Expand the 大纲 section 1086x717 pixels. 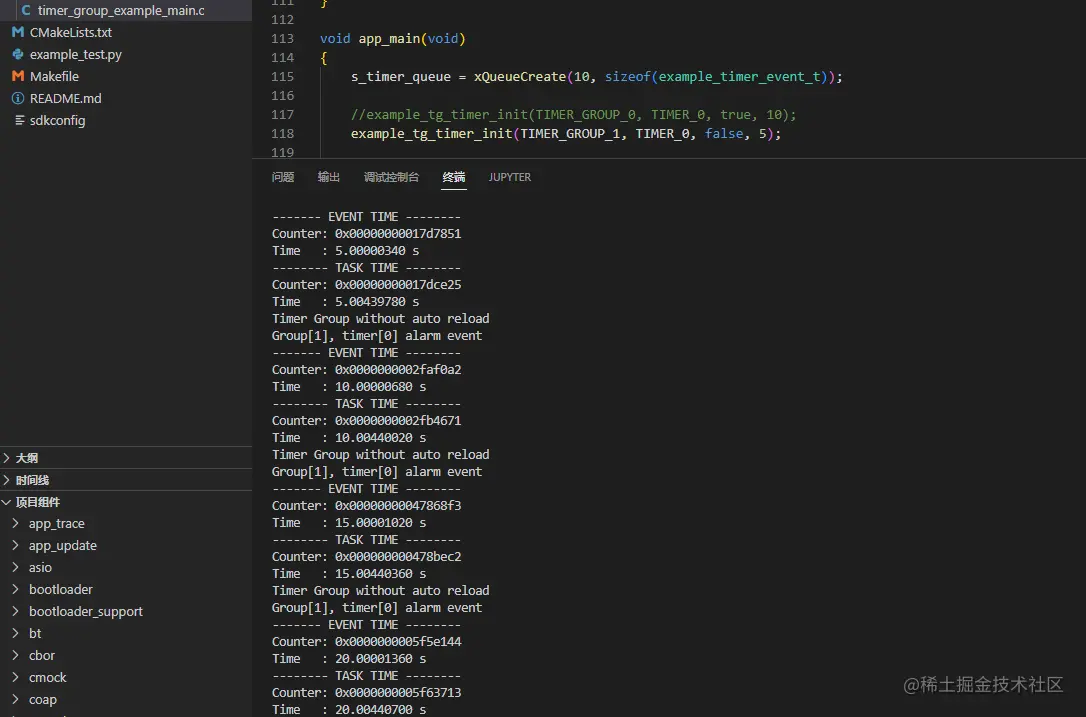[126, 458]
